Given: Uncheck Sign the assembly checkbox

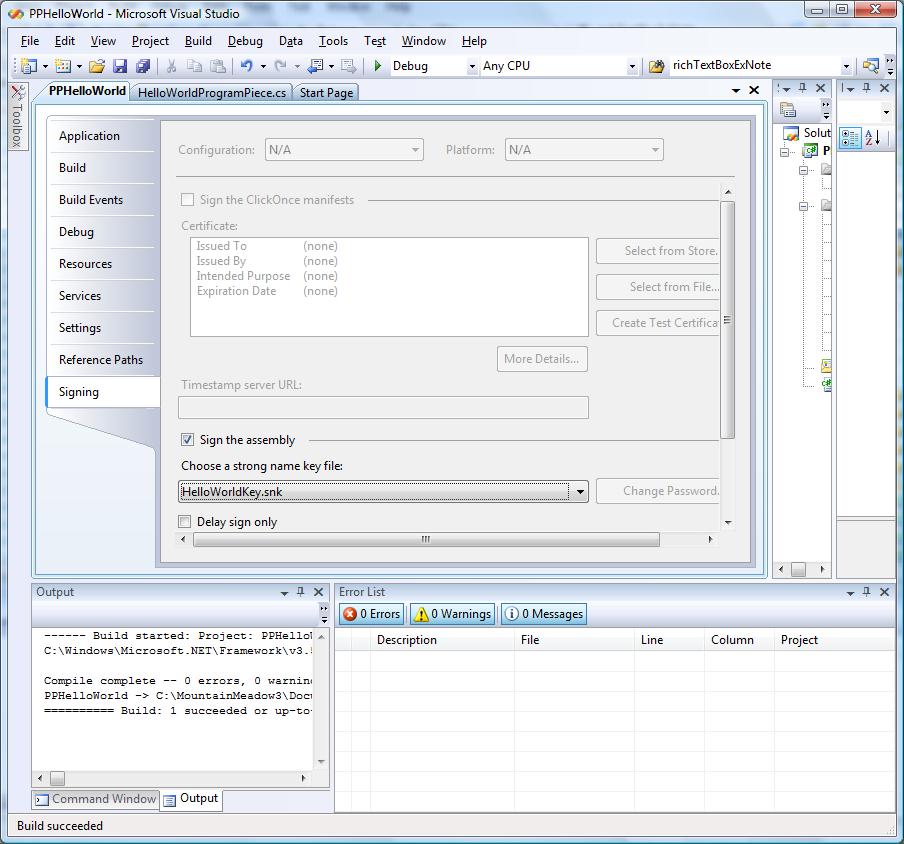Looking at the screenshot, I should tap(187, 440).
